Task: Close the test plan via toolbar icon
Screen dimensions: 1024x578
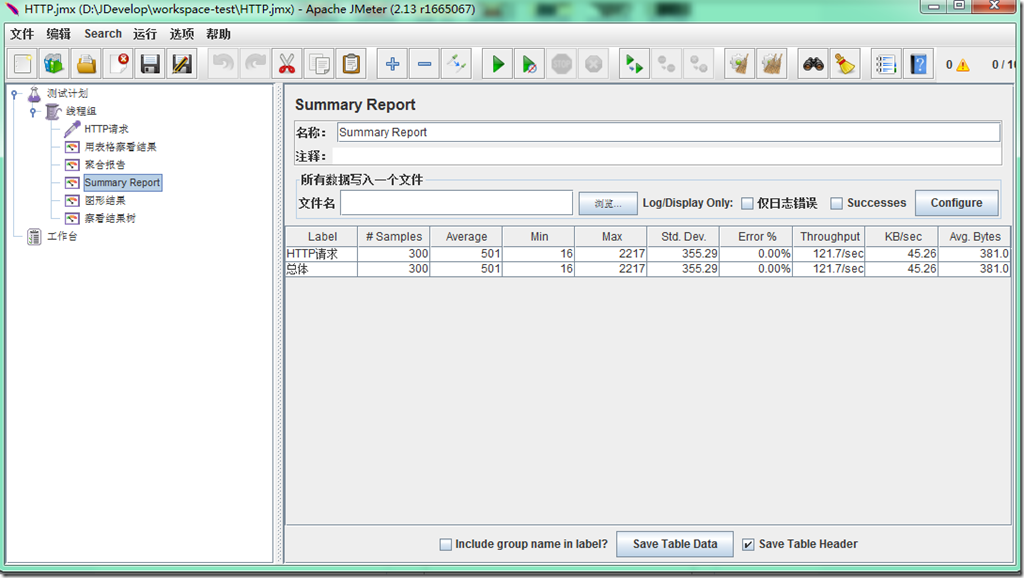Action: point(118,64)
